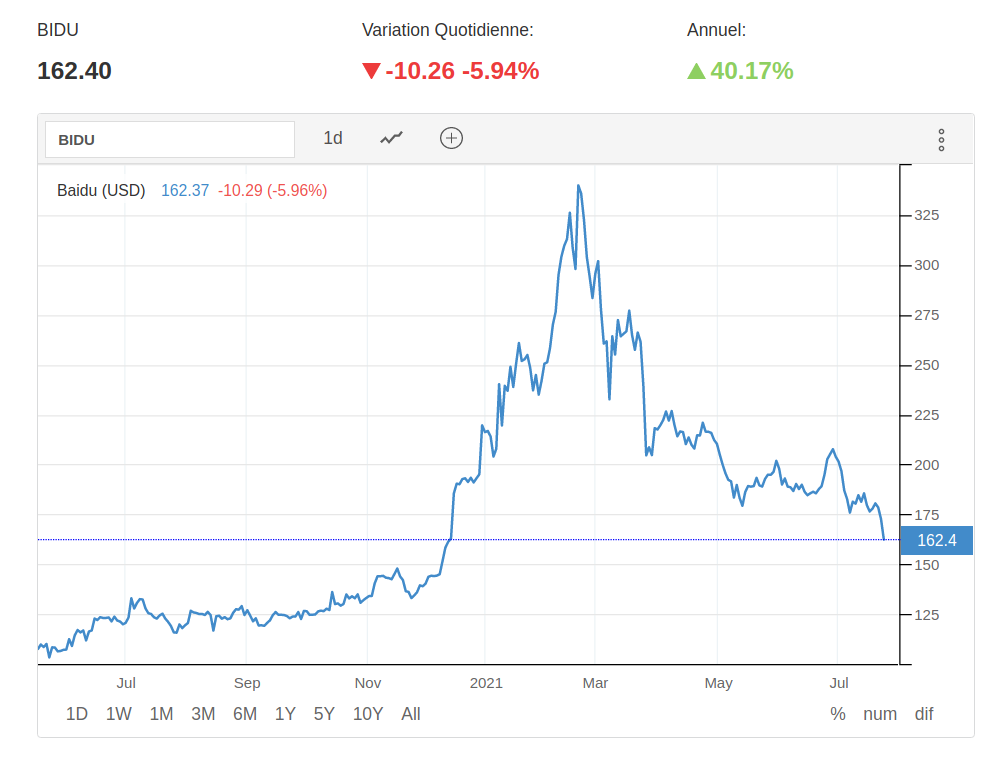Click the -10.29 (-5.96%) legend change
This screenshot has height=760, width=996.
coord(273,191)
